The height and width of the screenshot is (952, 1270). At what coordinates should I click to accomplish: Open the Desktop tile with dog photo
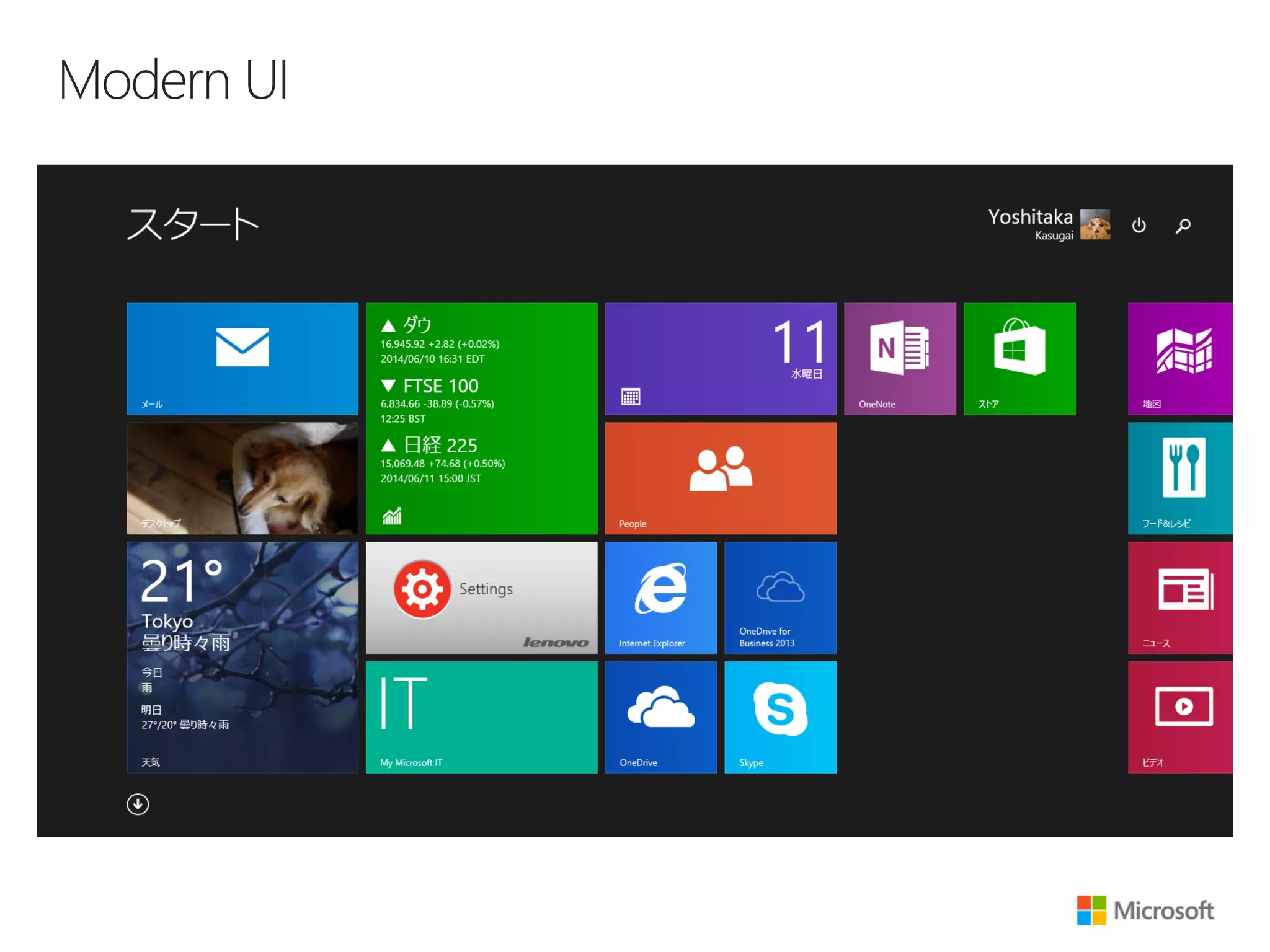[242, 478]
